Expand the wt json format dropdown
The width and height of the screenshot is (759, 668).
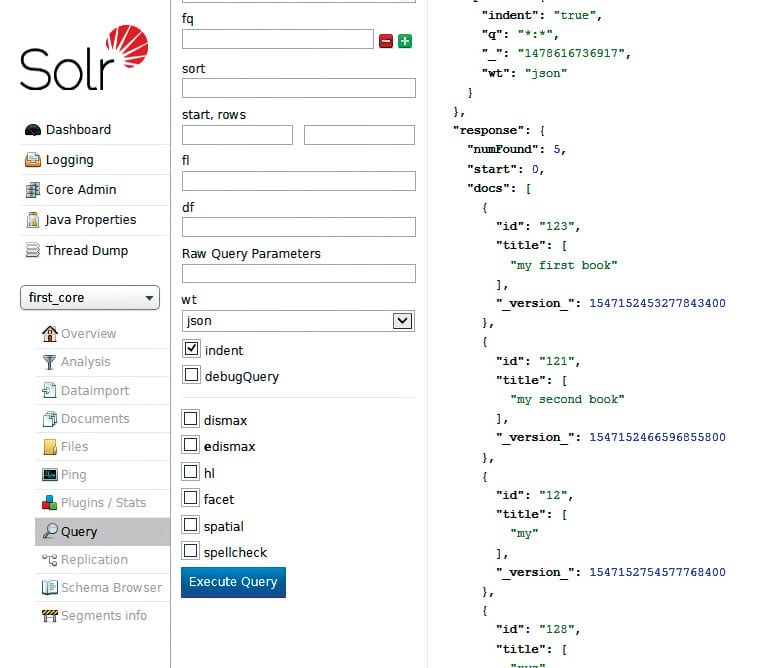pyautogui.click(x=298, y=321)
